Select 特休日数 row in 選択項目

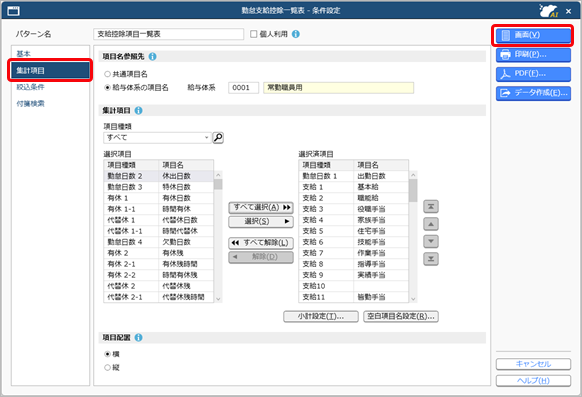pyautogui.click(x=158, y=187)
